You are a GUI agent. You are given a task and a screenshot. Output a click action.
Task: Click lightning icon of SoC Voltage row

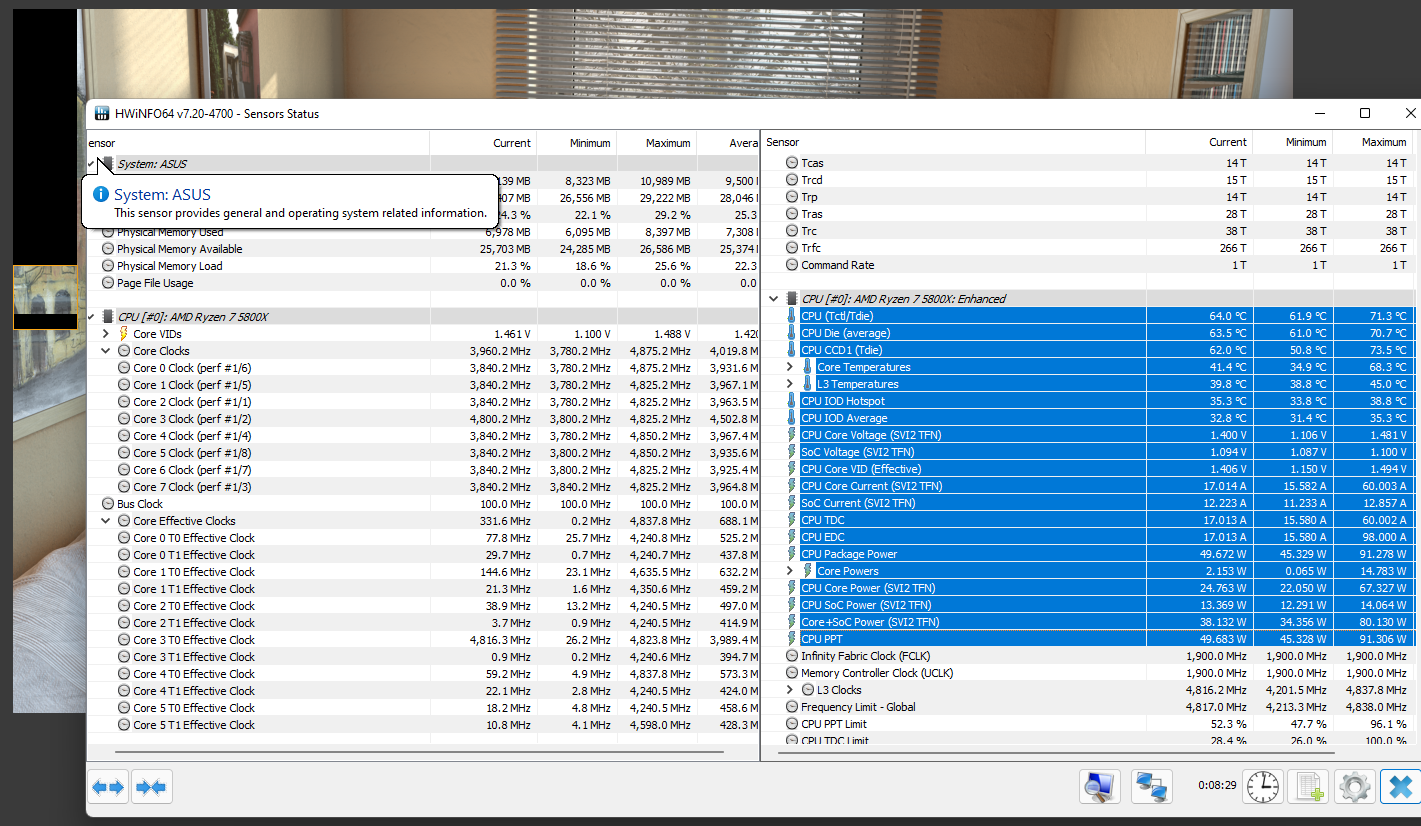tap(792, 452)
